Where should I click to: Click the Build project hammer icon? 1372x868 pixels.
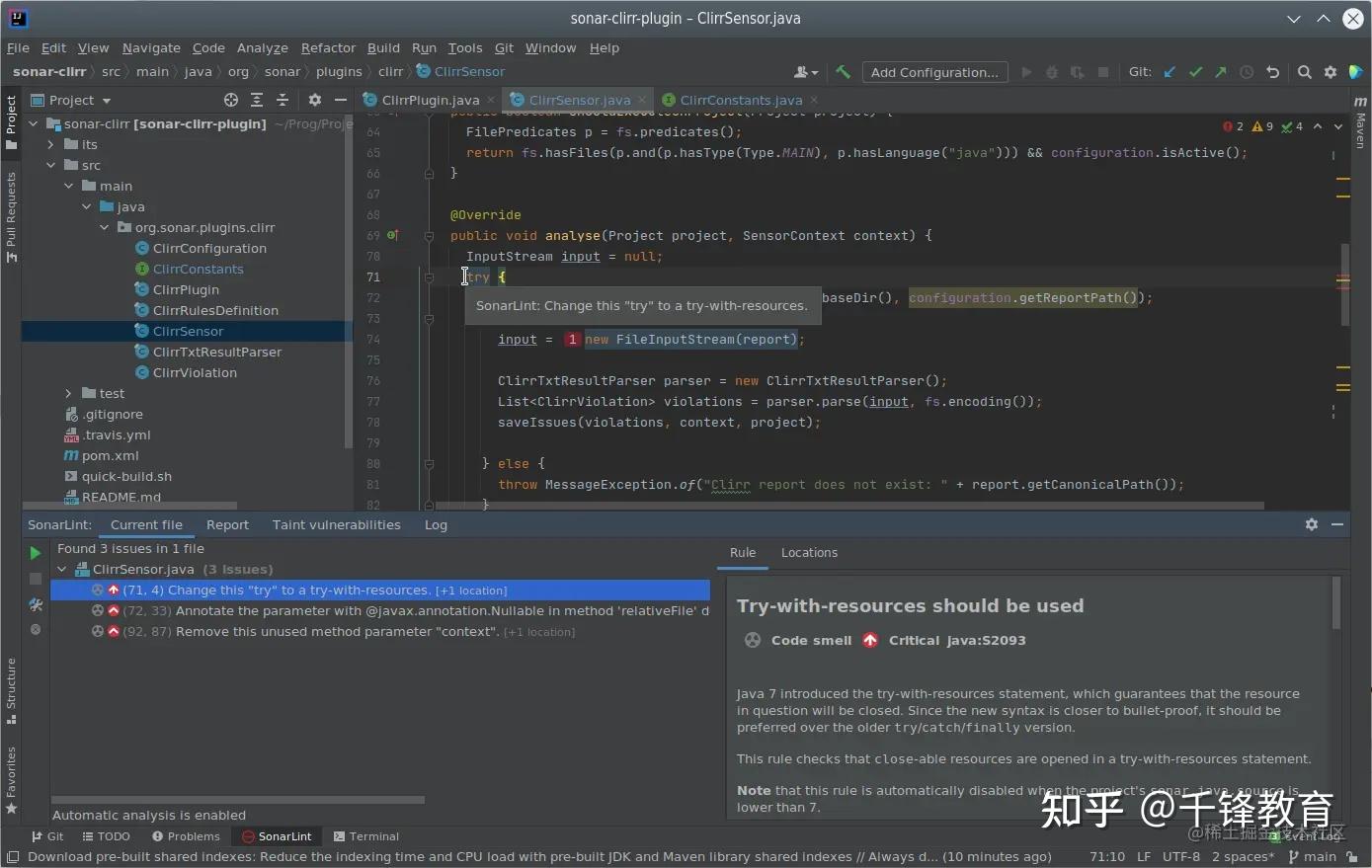(x=843, y=72)
